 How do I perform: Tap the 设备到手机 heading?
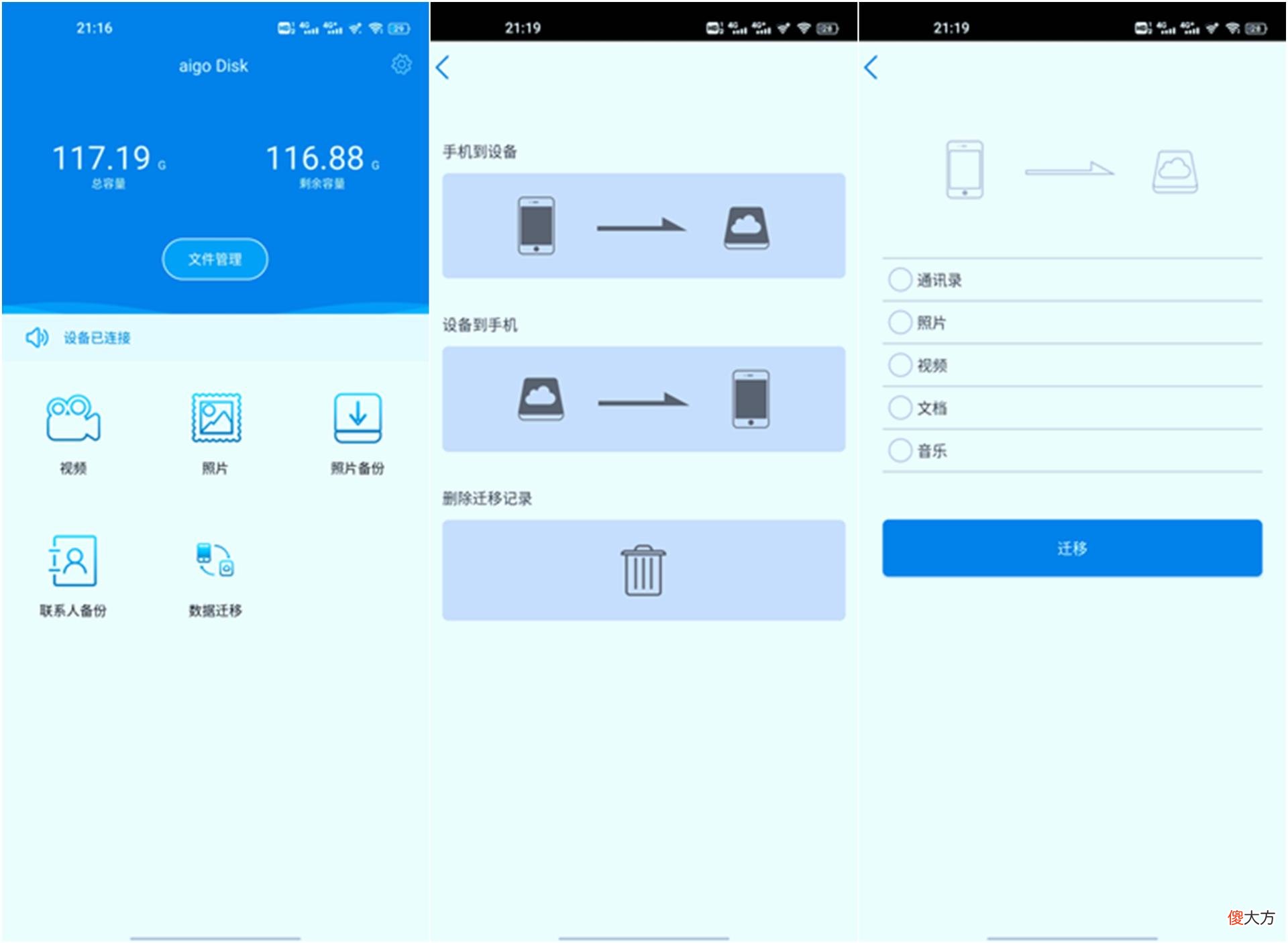point(480,325)
